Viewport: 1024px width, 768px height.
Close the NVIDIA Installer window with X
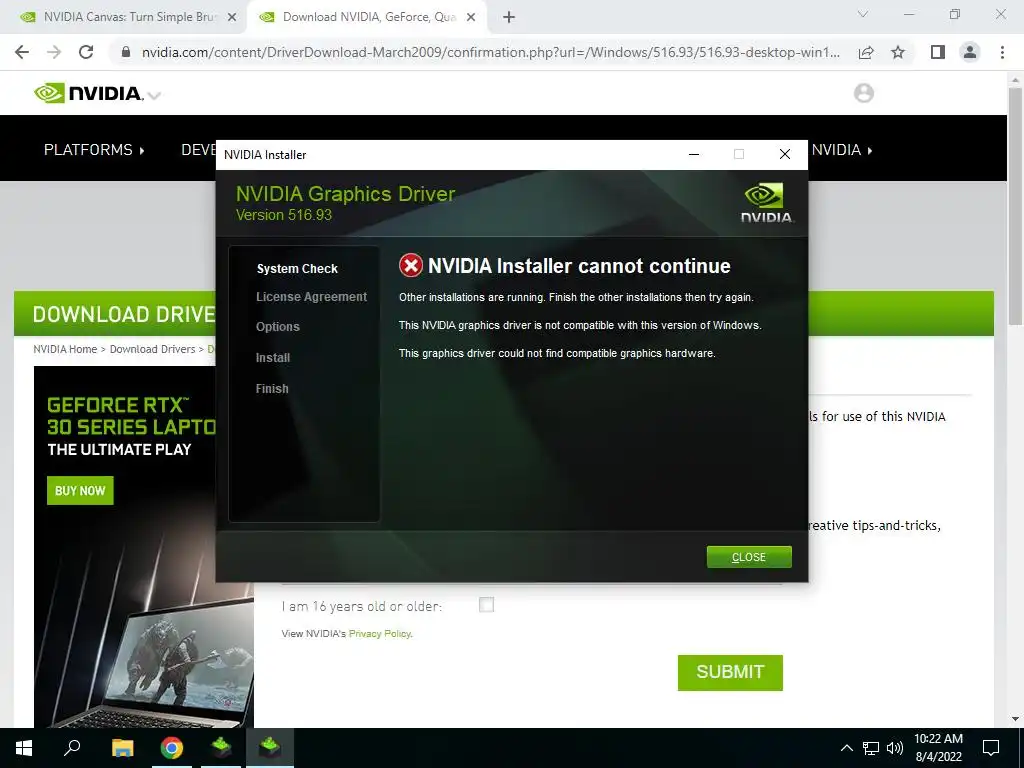[x=785, y=154]
